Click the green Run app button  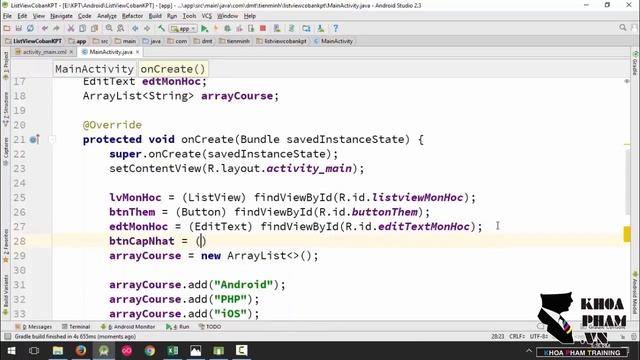click(204, 28)
